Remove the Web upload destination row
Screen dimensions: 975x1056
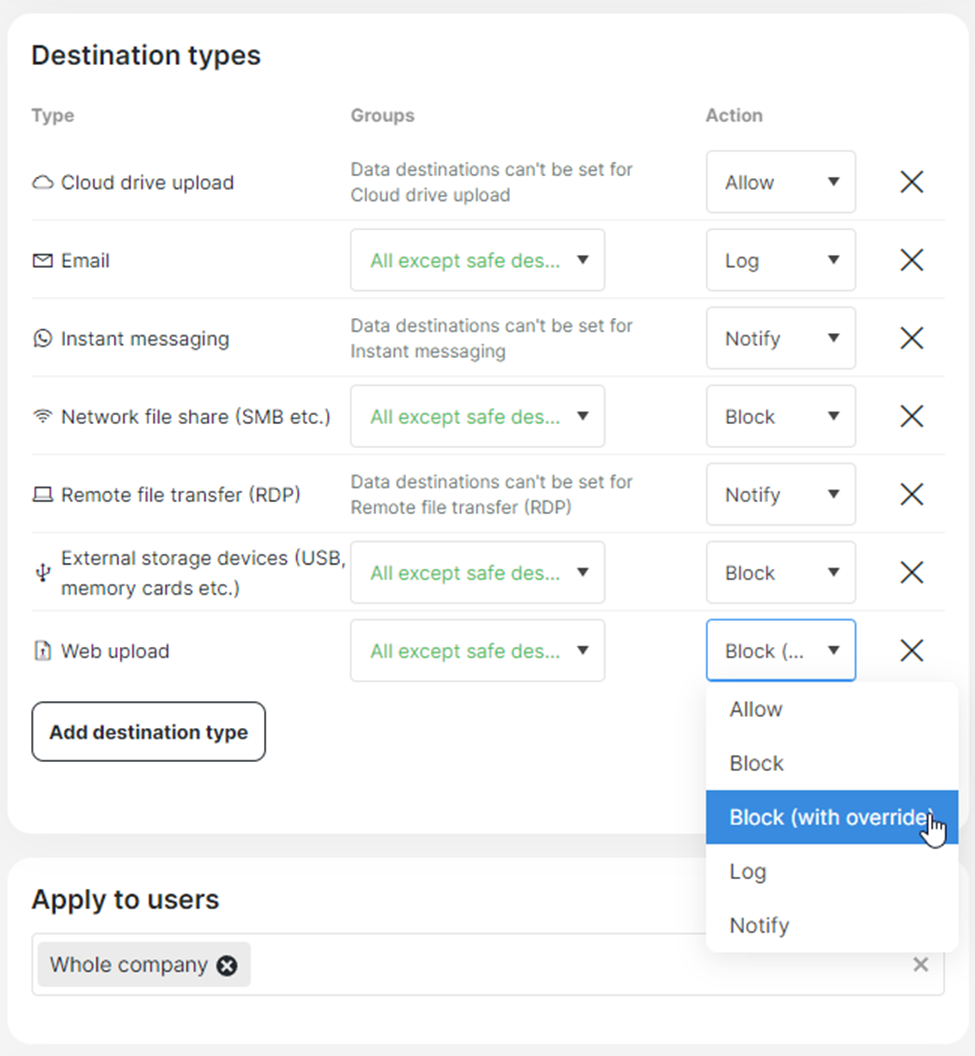coord(912,651)
